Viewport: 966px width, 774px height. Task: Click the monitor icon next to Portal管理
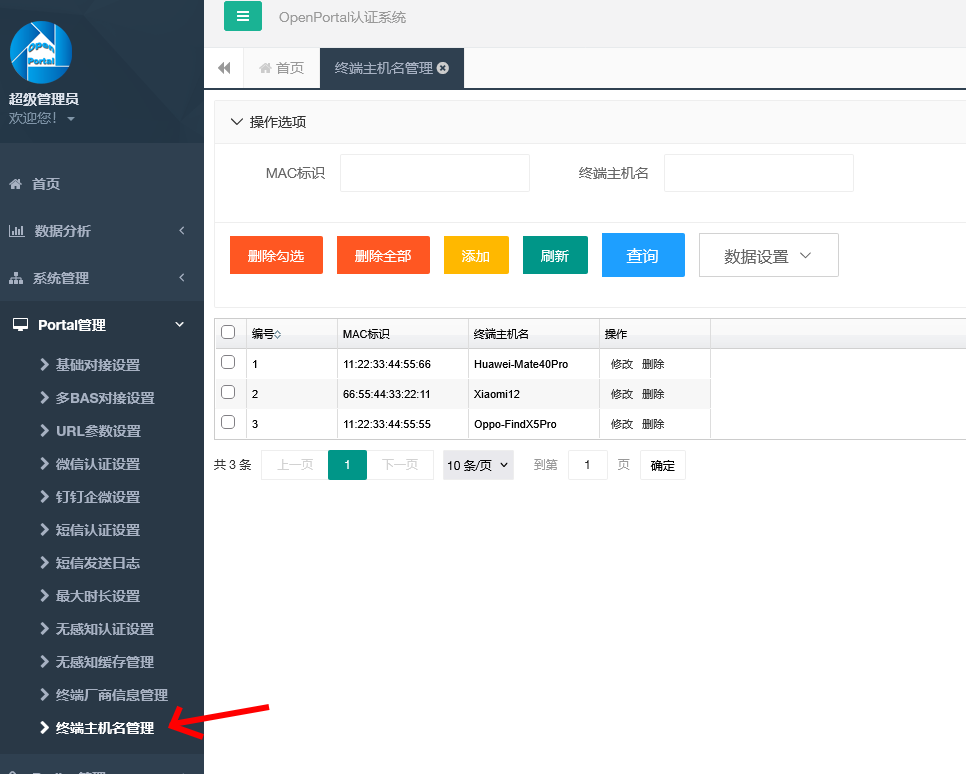coord(20,324)
